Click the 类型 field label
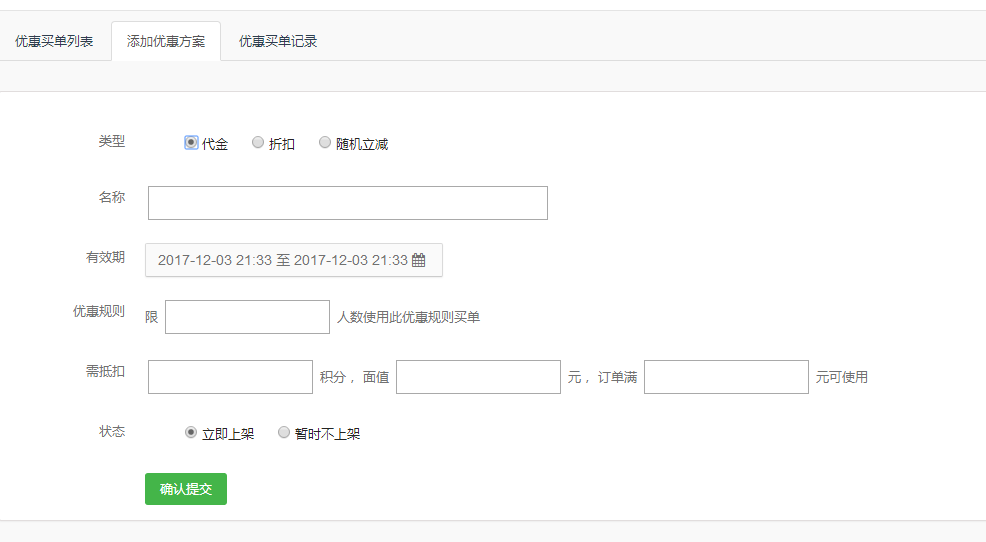Viewport: 986px width, 542px height. [x=112, y=141]
